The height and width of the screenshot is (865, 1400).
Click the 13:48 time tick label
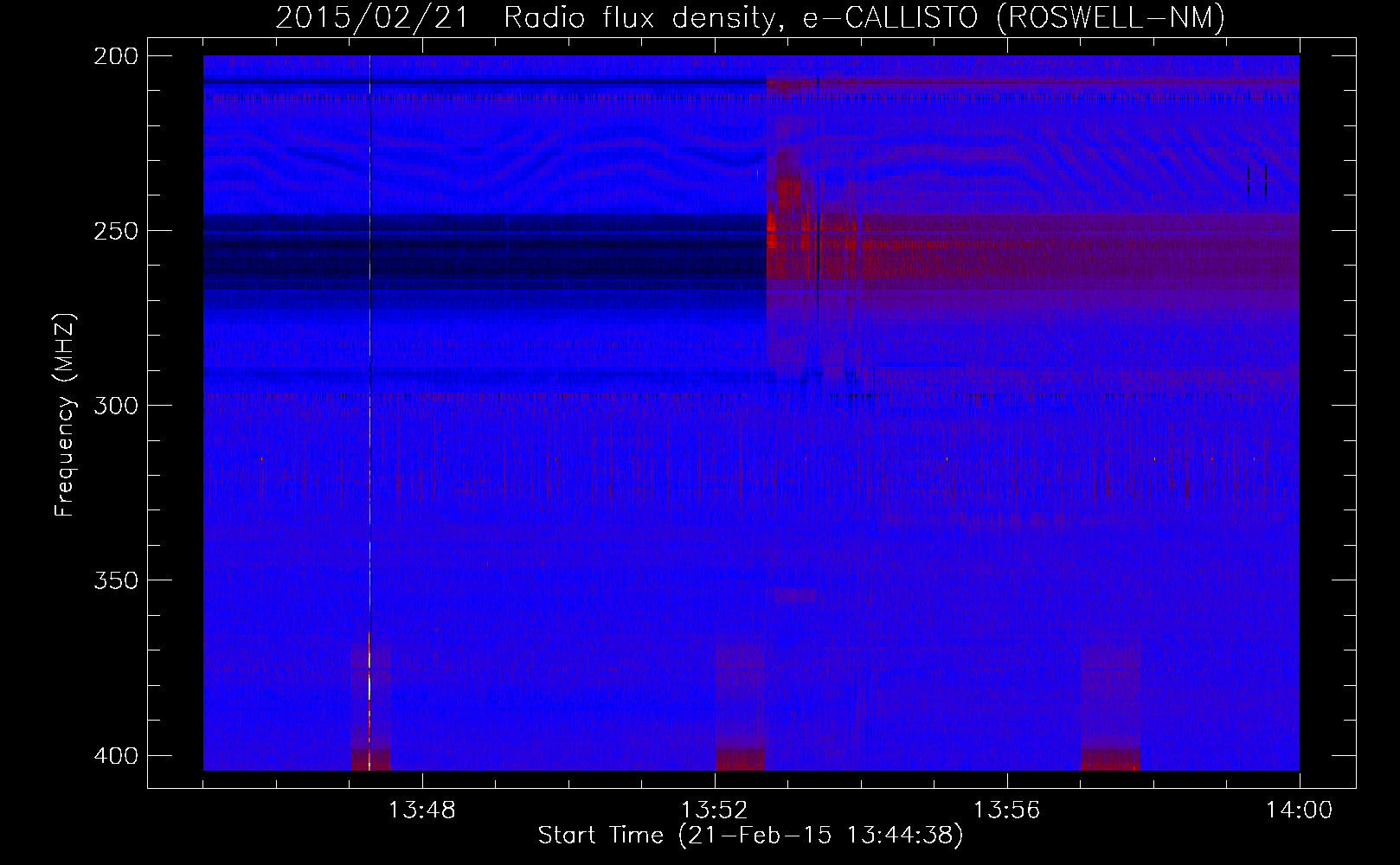(x=421, y=811)
